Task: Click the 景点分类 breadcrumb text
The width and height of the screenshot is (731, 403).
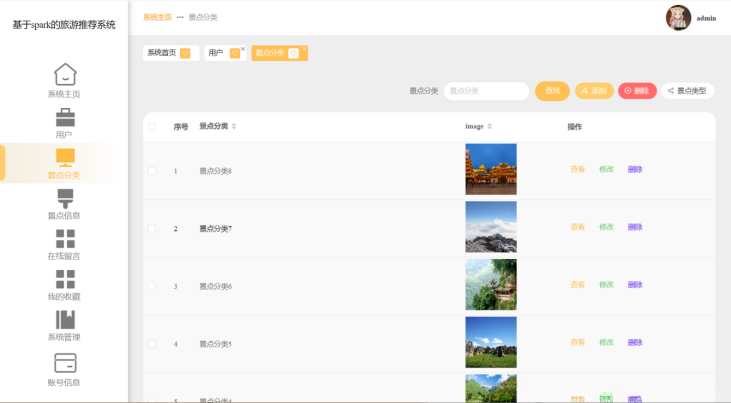Action: 203,17
